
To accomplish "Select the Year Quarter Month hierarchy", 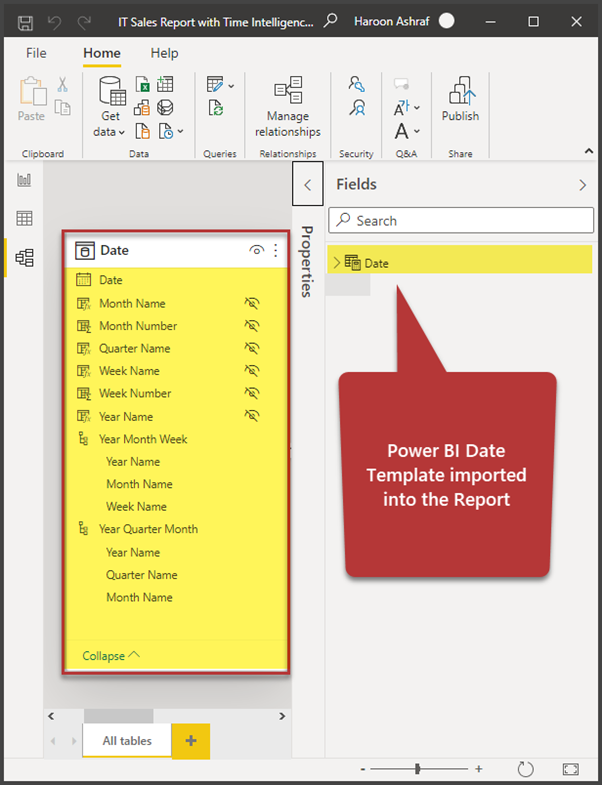I will [148, 529].
